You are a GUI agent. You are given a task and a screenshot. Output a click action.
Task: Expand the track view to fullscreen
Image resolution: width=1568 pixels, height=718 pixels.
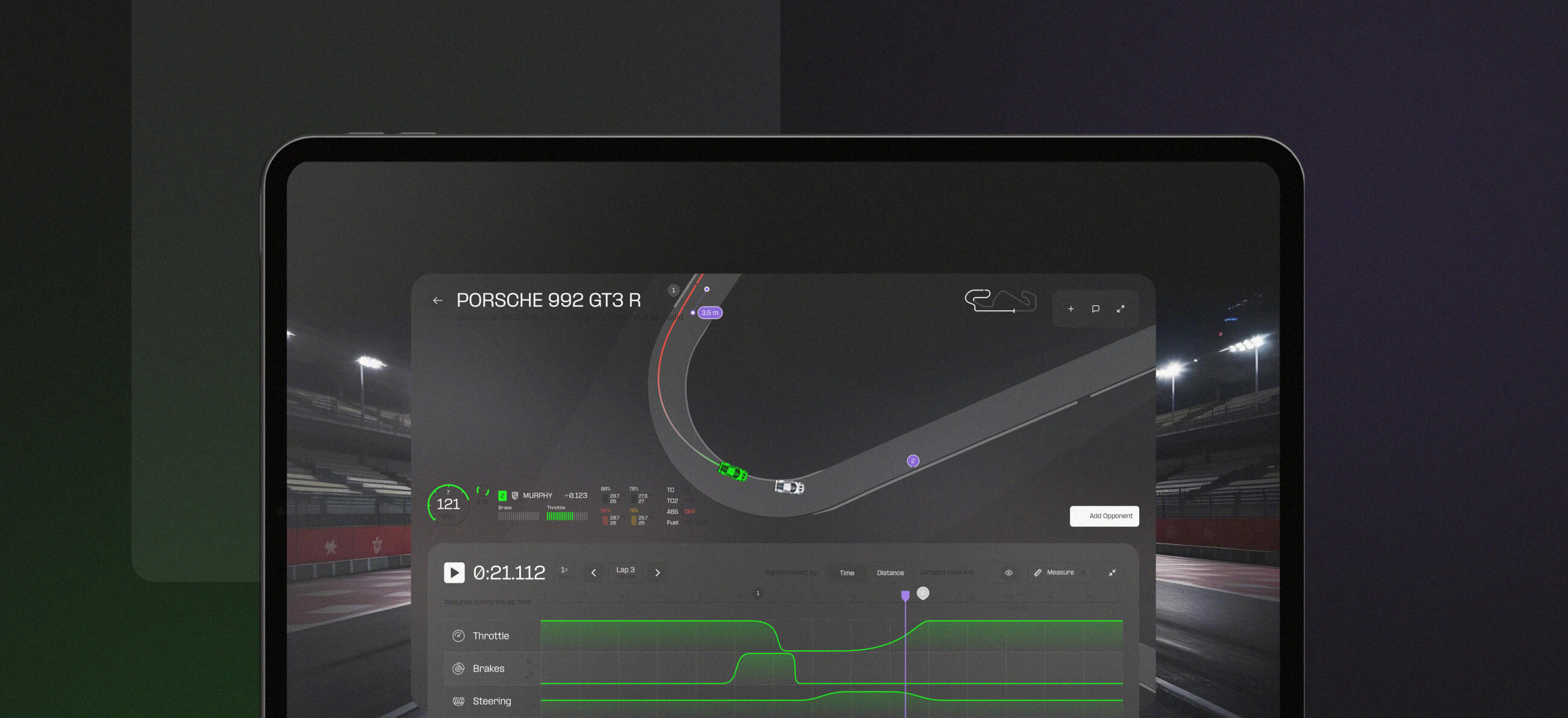tap(1121, 309)
